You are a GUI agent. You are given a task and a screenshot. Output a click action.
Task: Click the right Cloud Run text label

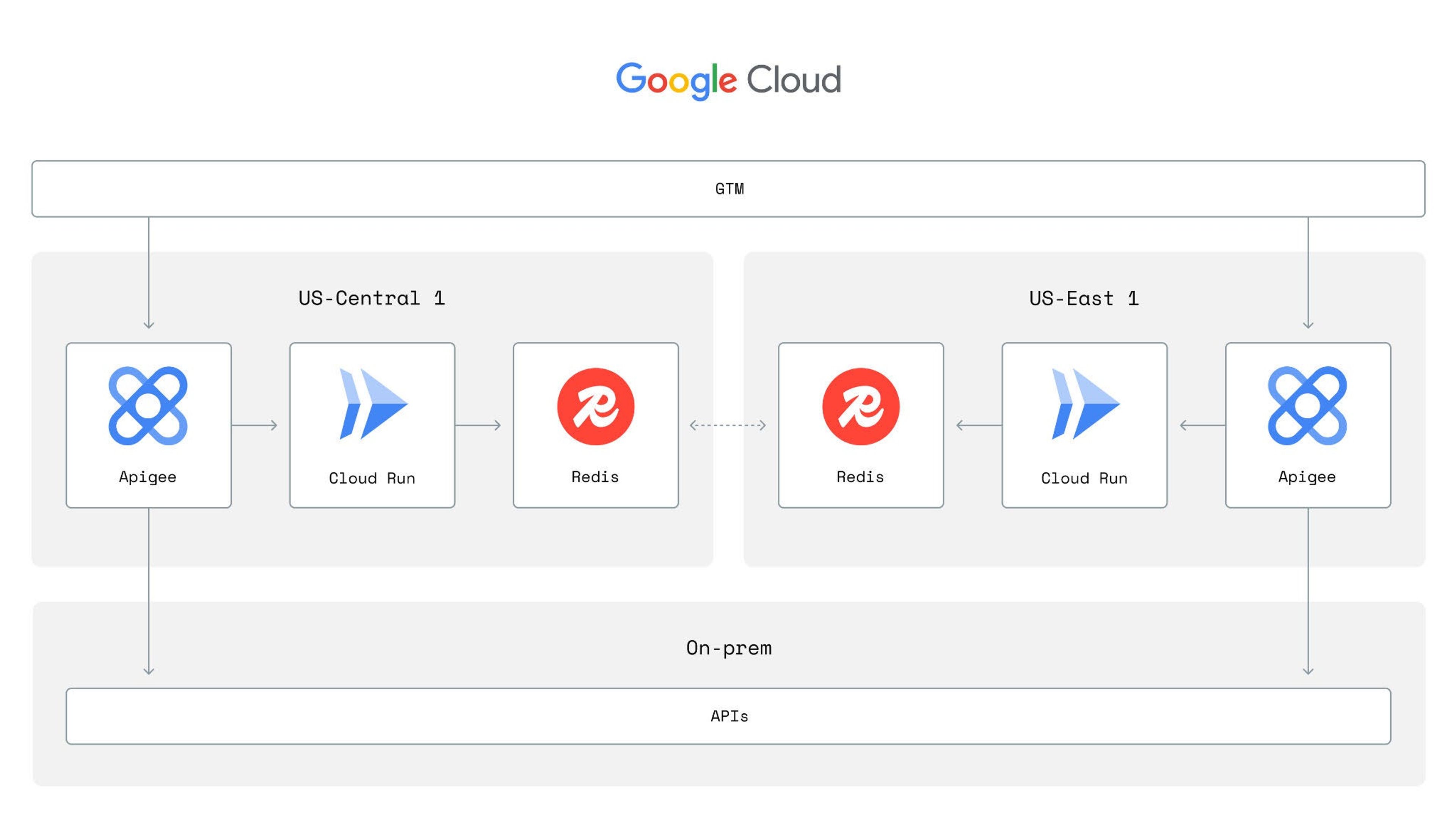[1084, 478]
